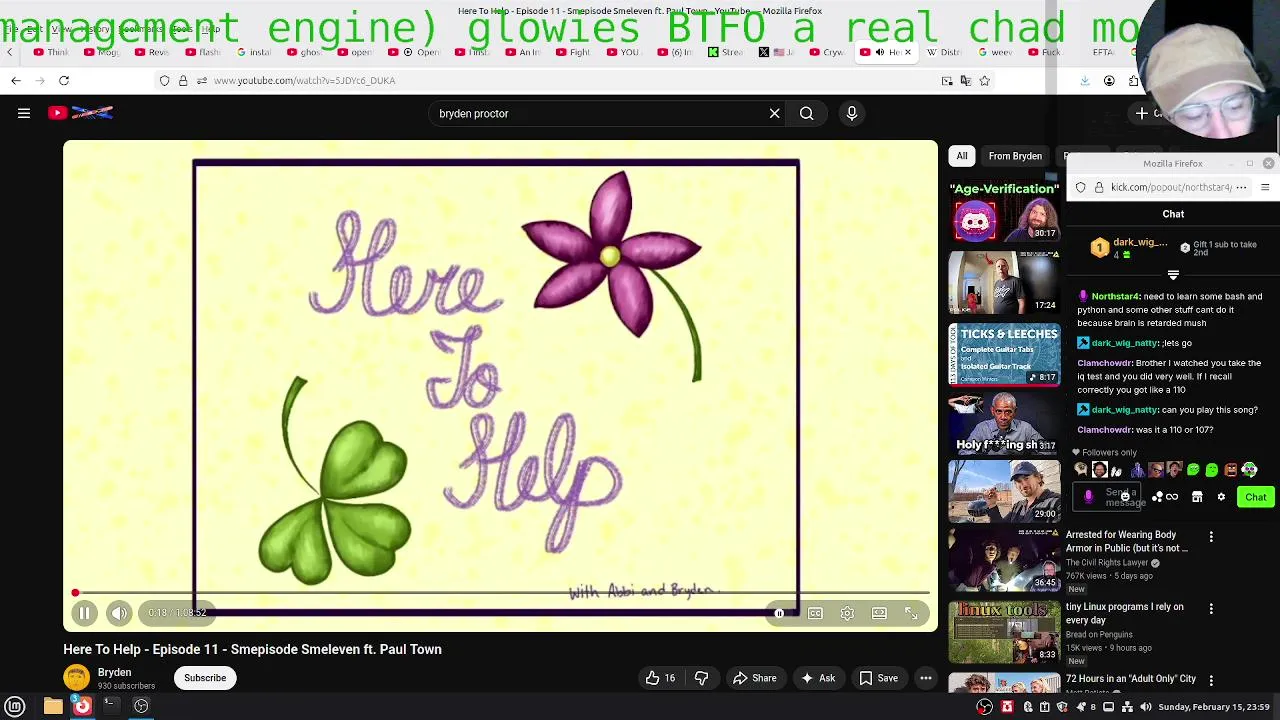This screenshot has height=720, width=1280.
Task: Switch to the 'Fight' browser tab
Action: (x=573, y=52)
